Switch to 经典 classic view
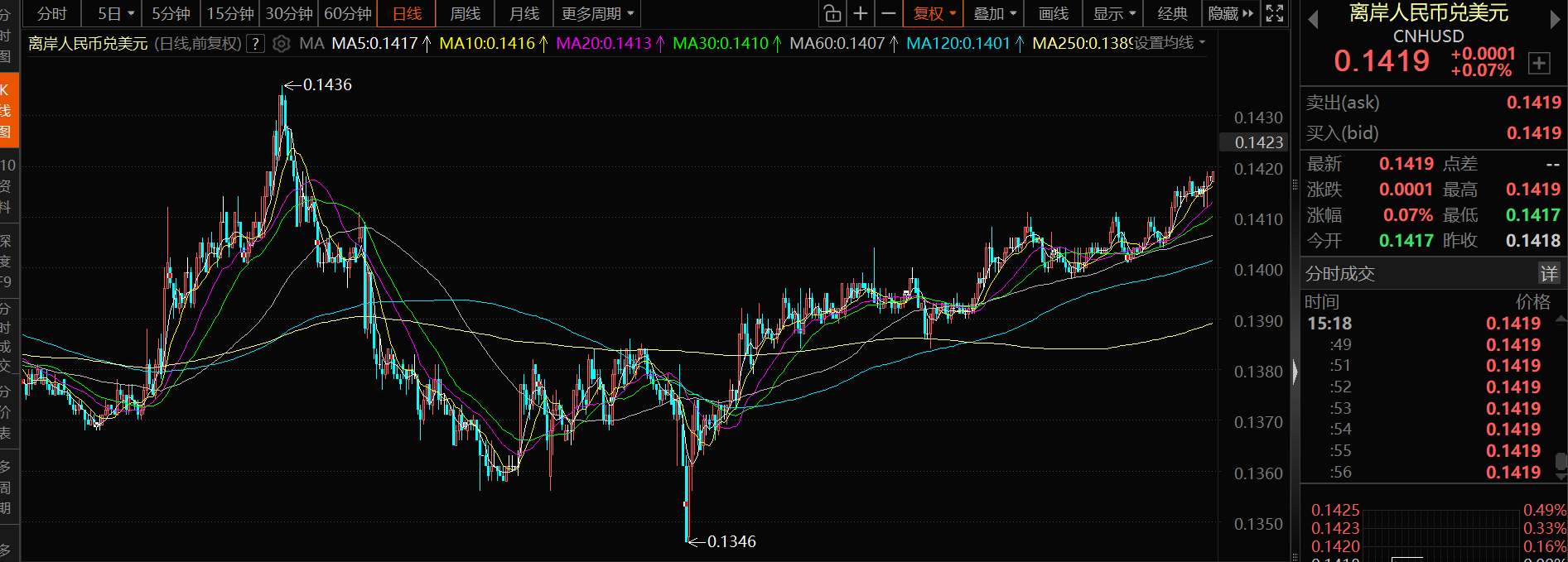The height and width of the screenshot is (562, 1568). 1172,13
